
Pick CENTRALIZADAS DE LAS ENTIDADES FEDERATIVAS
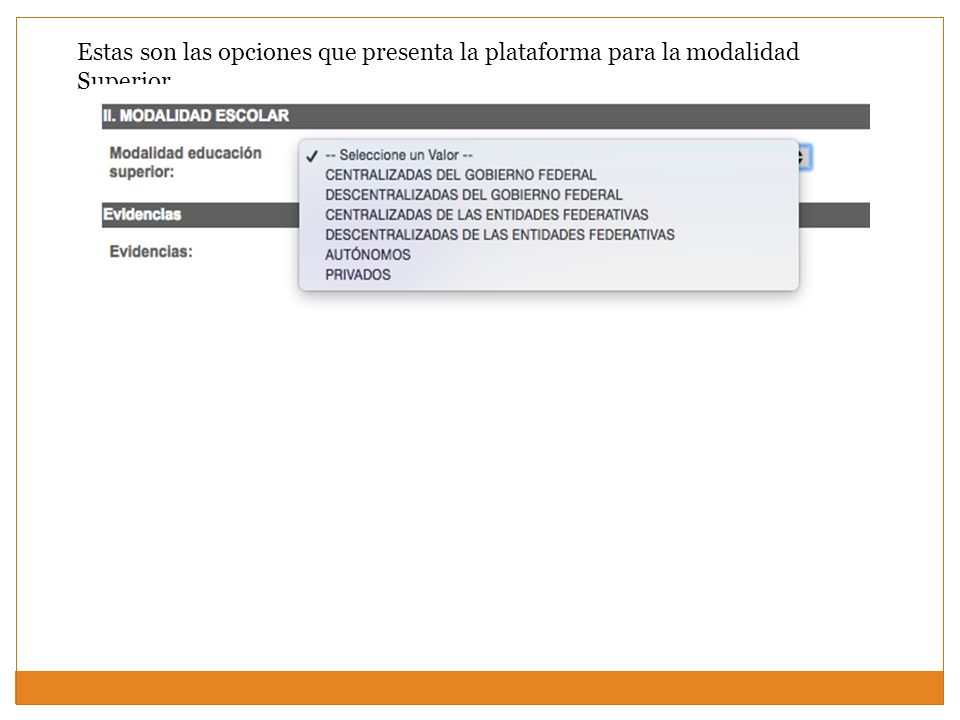coord(549,215)
